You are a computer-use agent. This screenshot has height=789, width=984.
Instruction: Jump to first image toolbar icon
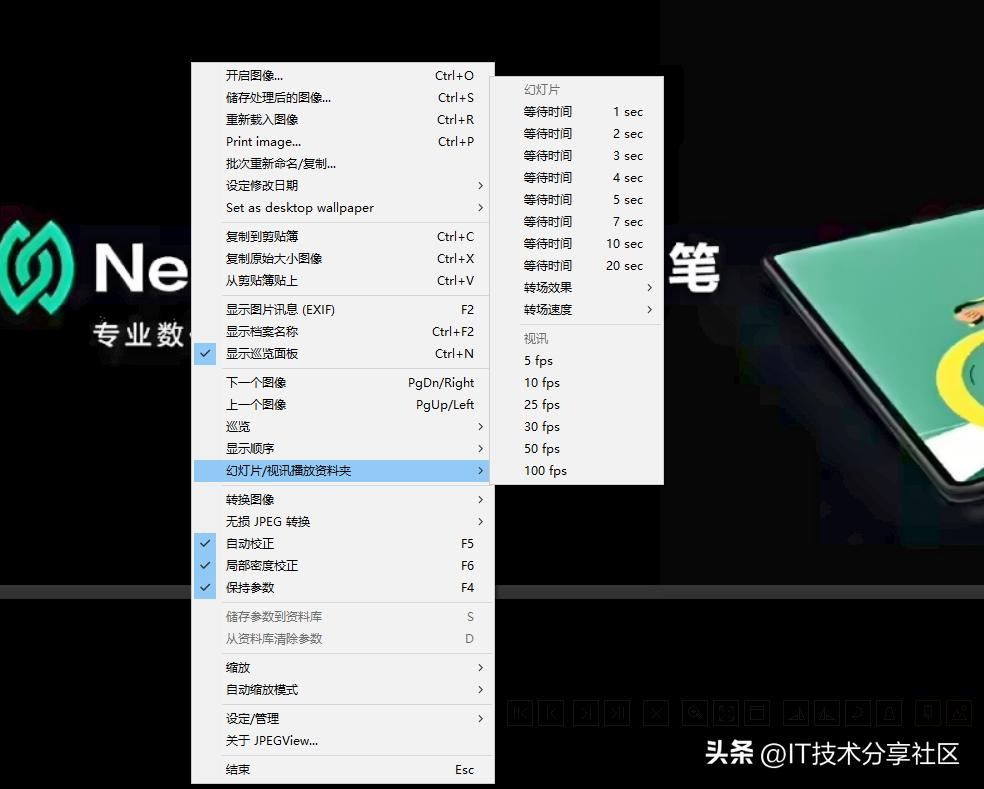click(x=520, y=713)
